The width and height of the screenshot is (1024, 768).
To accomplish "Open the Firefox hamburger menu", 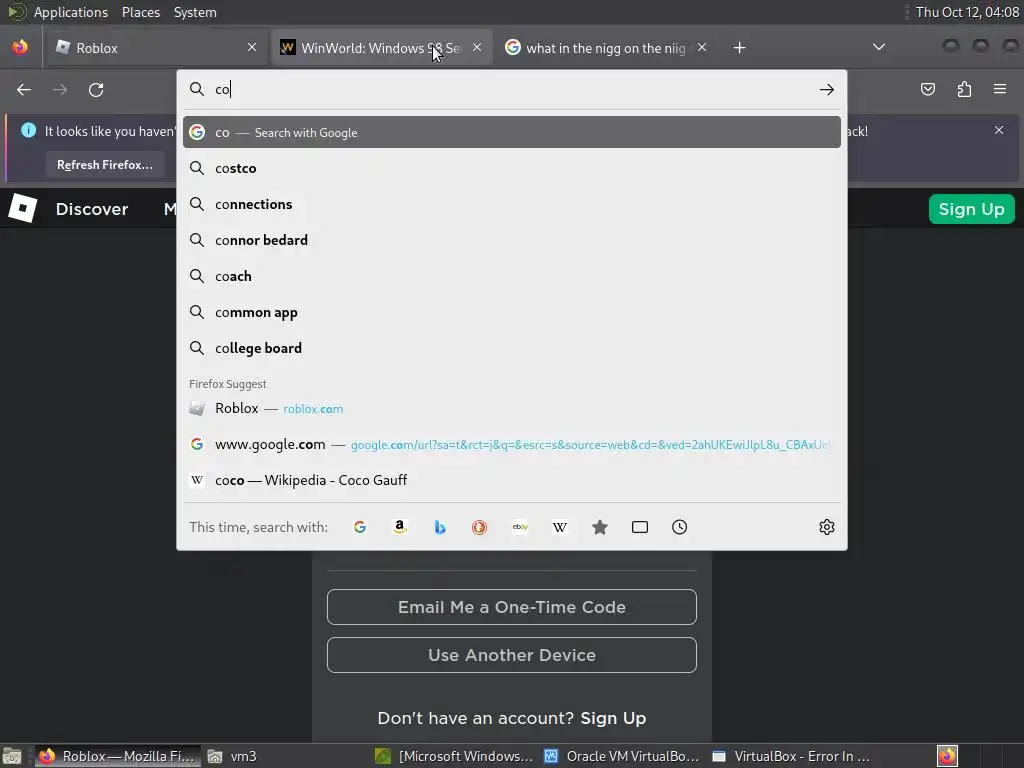I will pos(1000,89).
